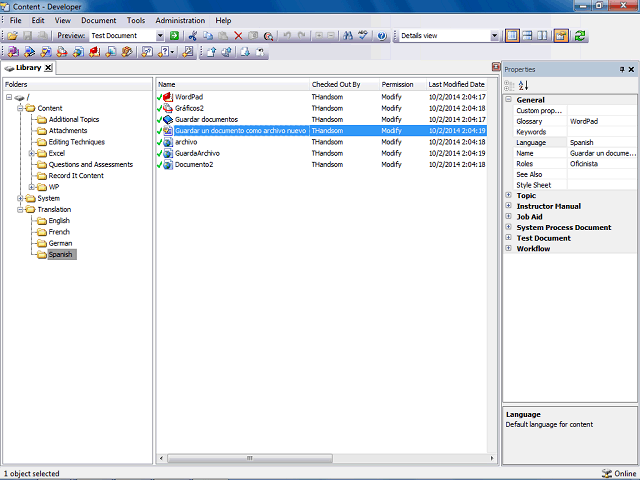Viewport: 640px width, 480px height.
Task: Open the Document menu
Action: coord(98,20)
